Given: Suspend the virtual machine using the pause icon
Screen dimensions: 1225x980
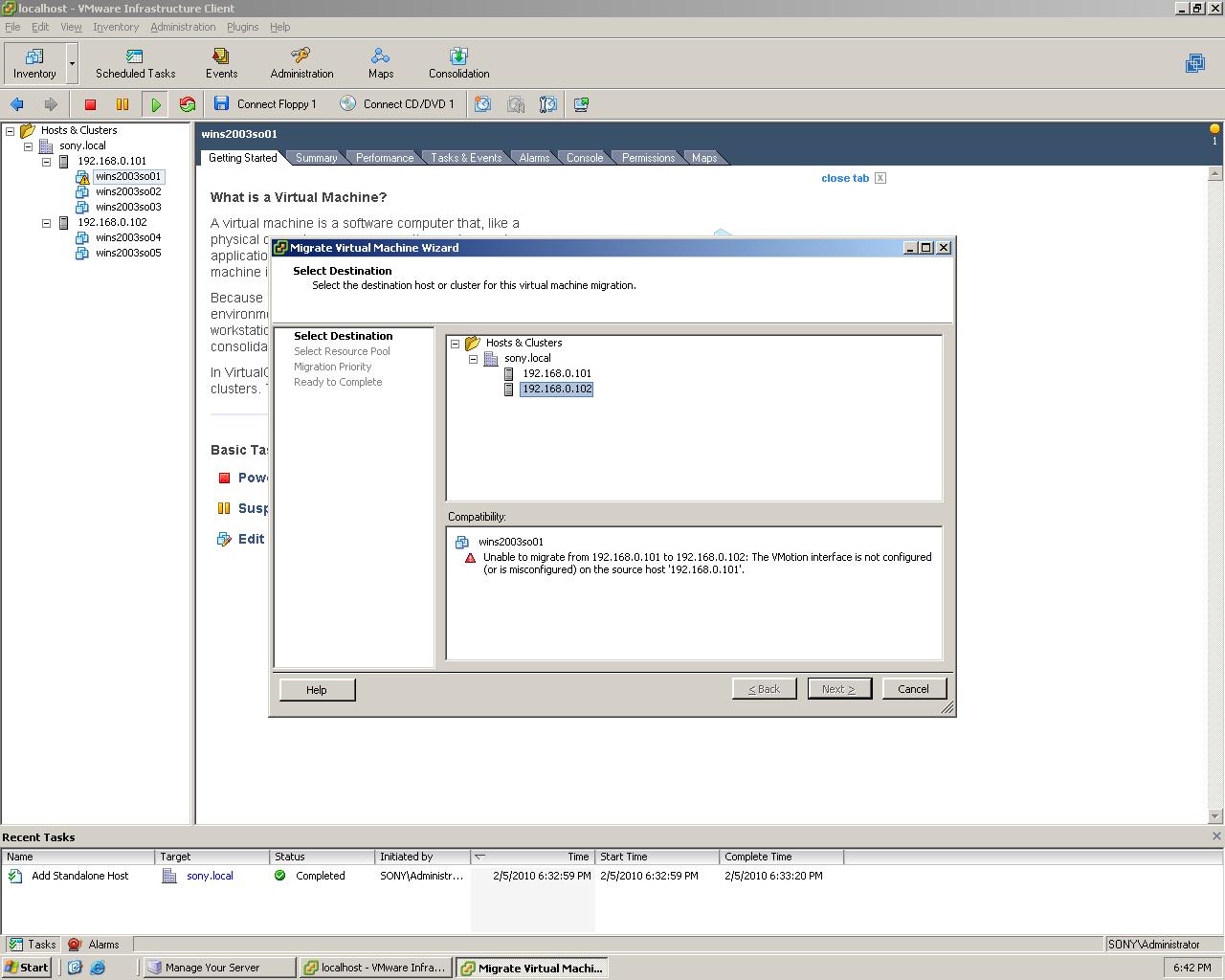Looking at the screenshot, I should [122, 103].
